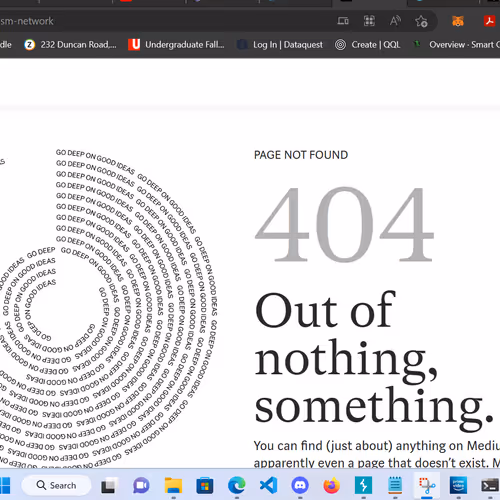Open the 232 Duncan Road bookmark

[x=70, y=44]
